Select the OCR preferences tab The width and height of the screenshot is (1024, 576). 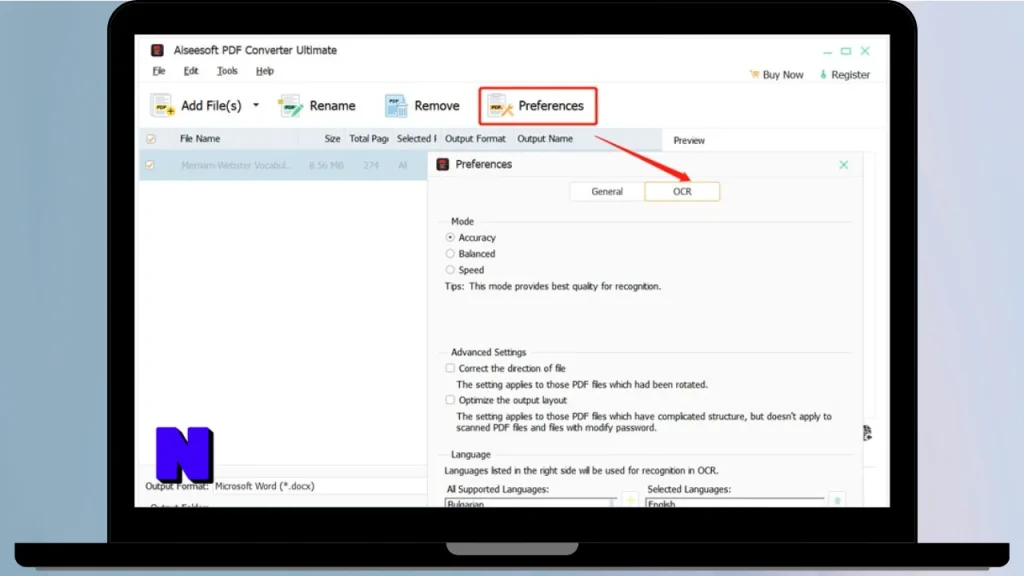pyautogui.click(x=682, y=191)
